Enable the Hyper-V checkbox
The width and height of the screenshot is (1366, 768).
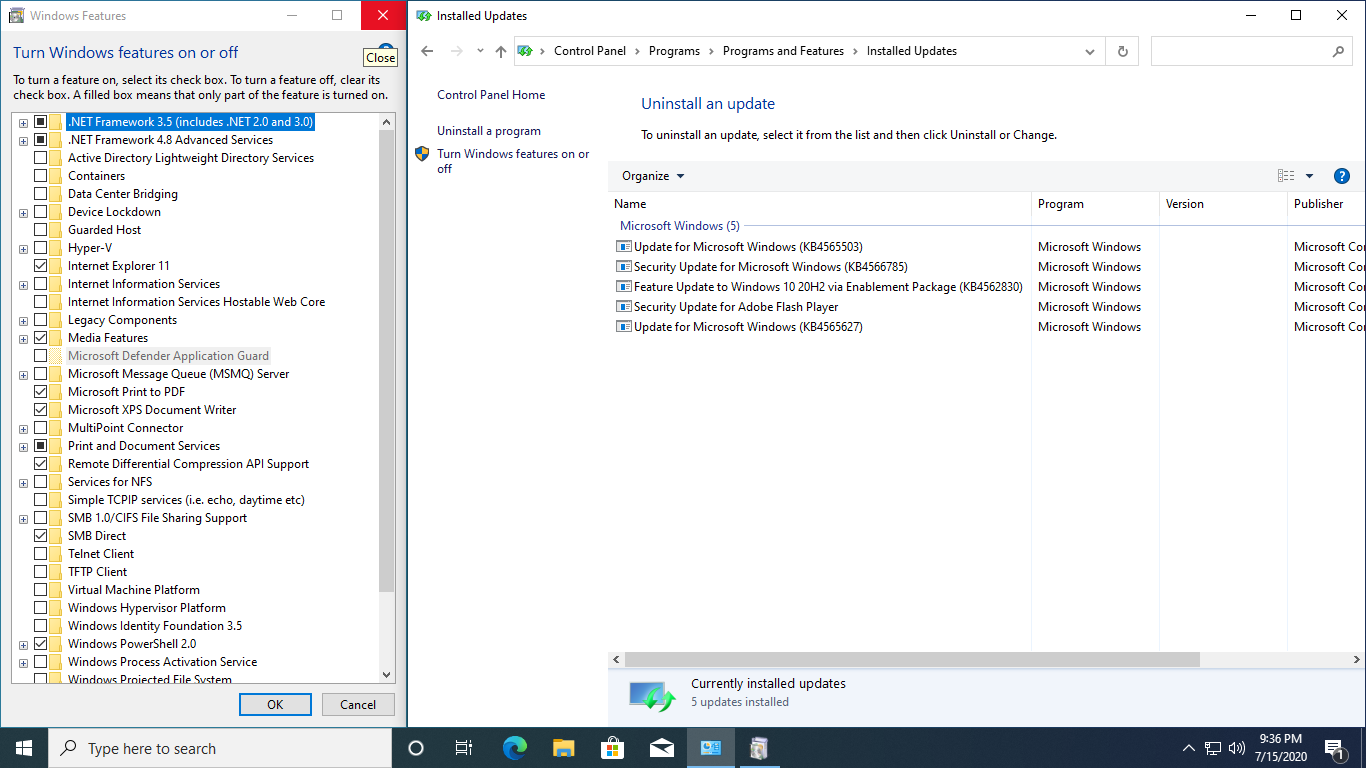tap(41, 248)
